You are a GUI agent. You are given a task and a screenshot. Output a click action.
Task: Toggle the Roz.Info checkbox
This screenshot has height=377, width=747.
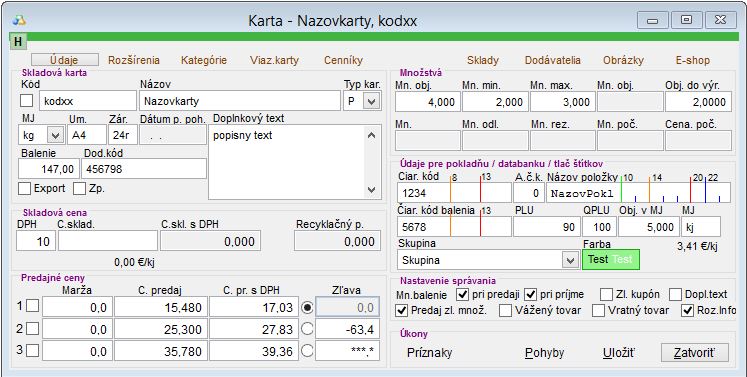click(x=687, y=310)
